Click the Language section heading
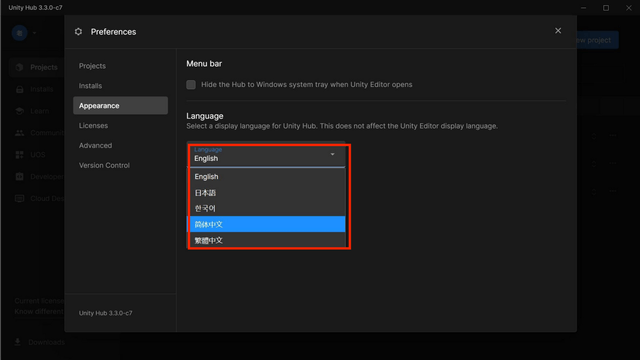Screen dimensions: 640x360 (x=205, y=116)
